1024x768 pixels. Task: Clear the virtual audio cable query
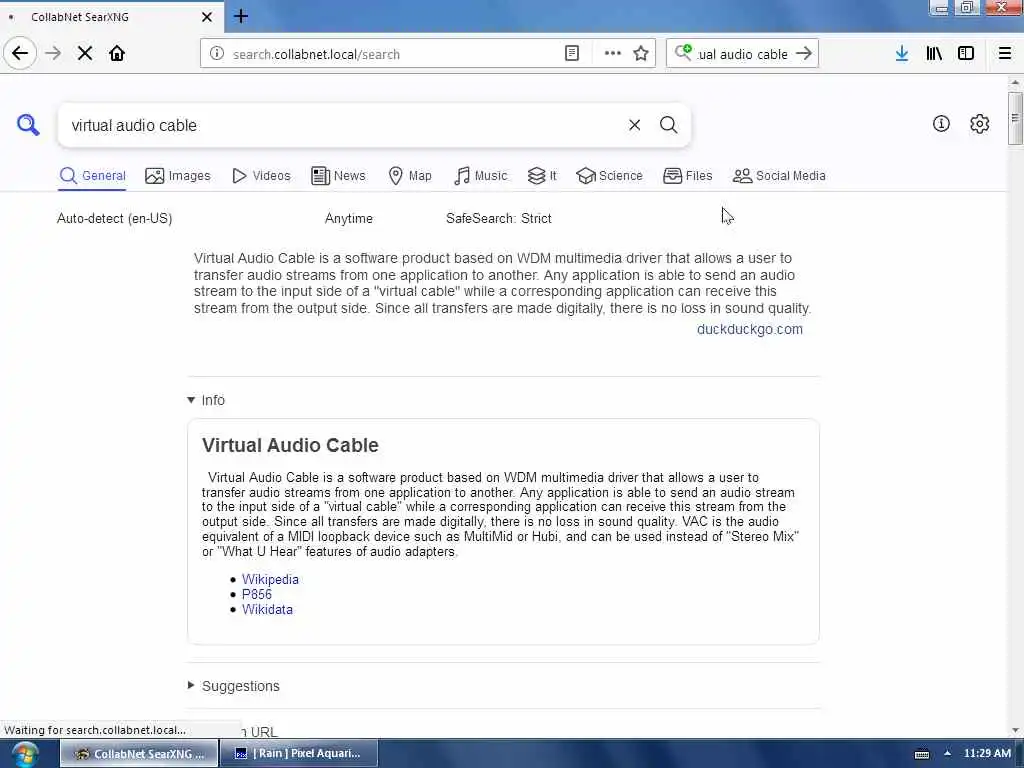634,125
